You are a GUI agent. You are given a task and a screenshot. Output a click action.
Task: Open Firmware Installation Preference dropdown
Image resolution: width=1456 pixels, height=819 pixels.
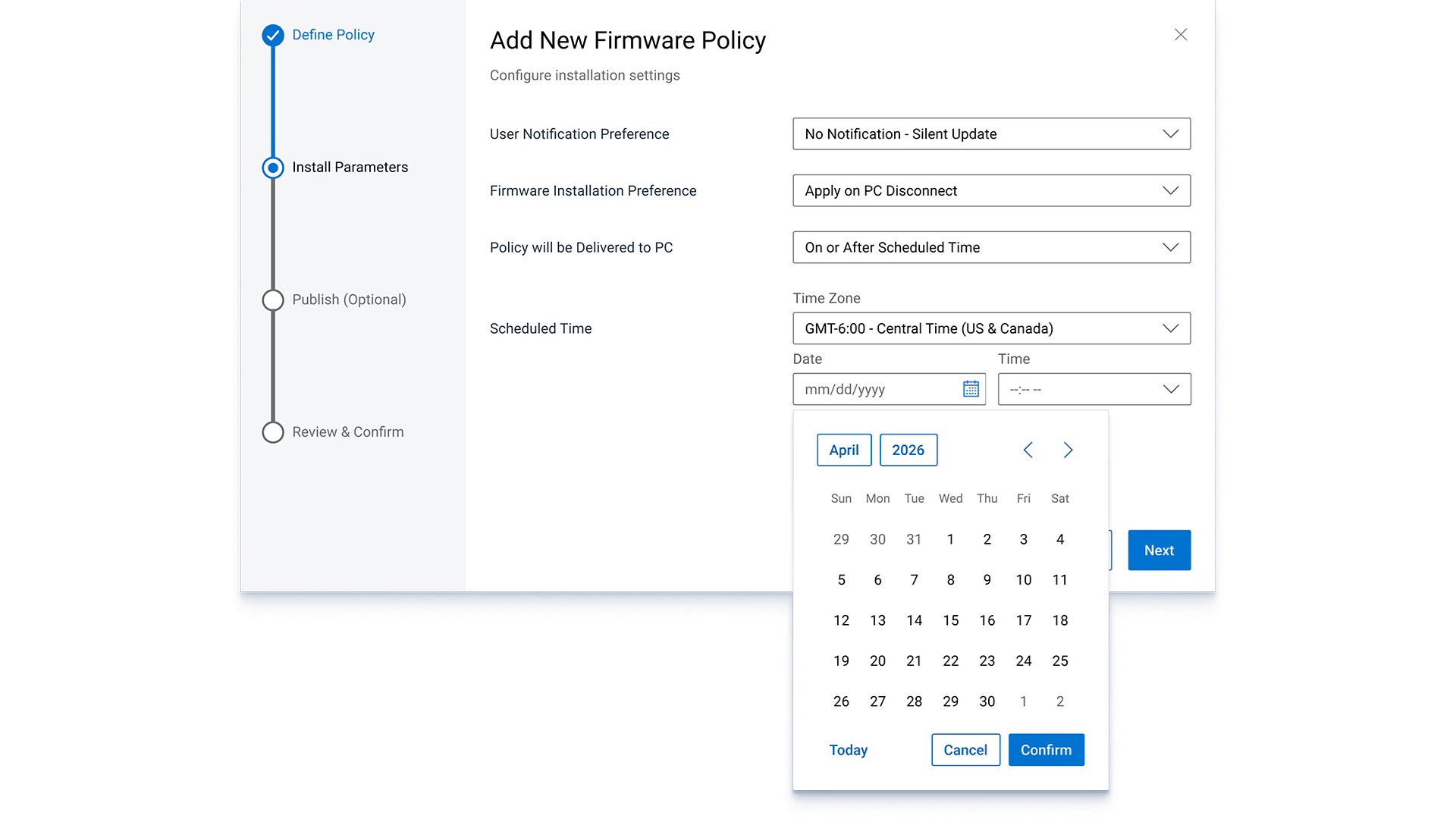coord(991,191)
